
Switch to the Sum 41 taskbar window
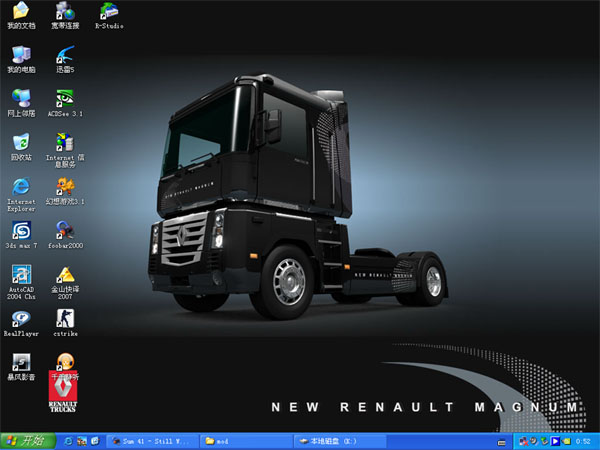pos(150,441)
